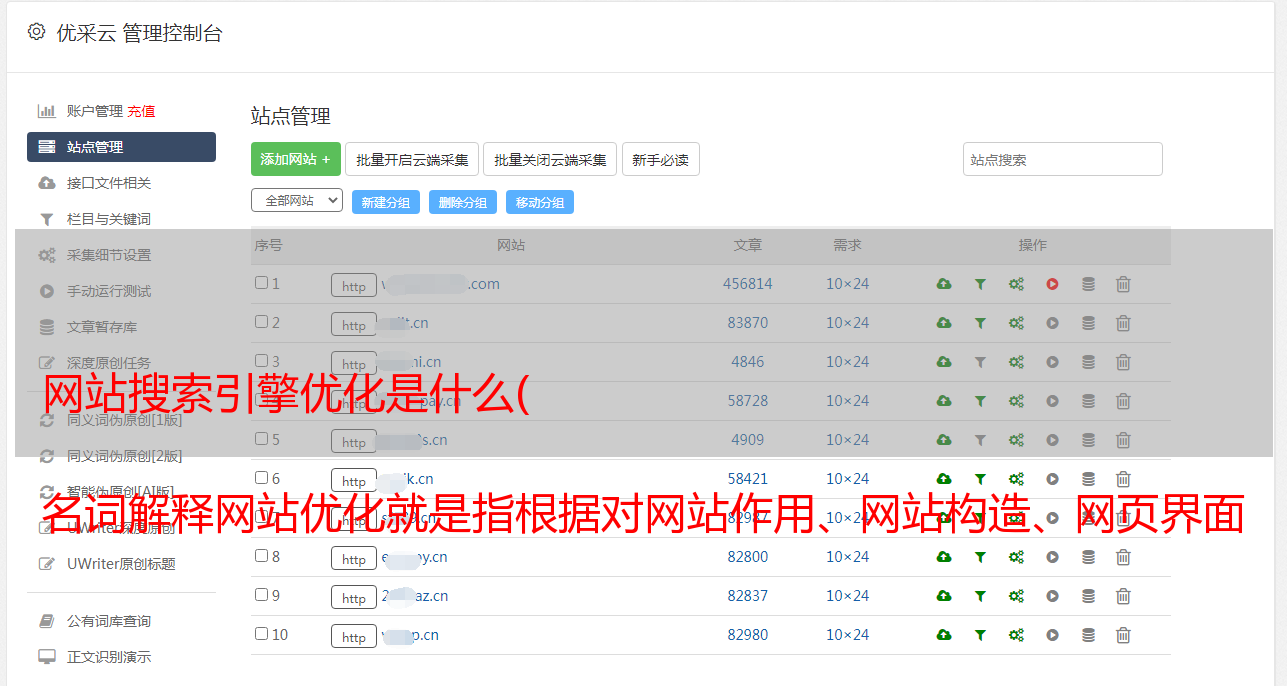Open UWriter原创标题 in the sidebar
Image resolution: width=1287 pixels, height=686 pixels.
coord(121,564)
